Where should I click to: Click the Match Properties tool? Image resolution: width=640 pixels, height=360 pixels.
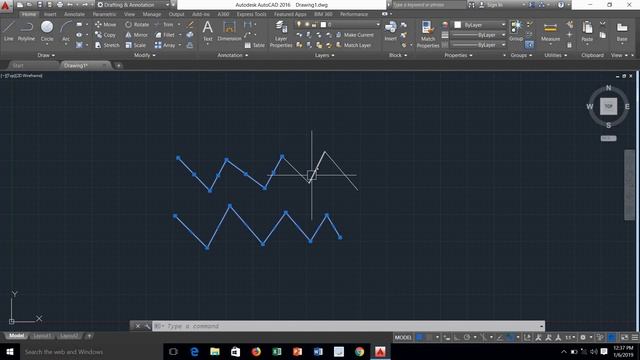[428, 34]
